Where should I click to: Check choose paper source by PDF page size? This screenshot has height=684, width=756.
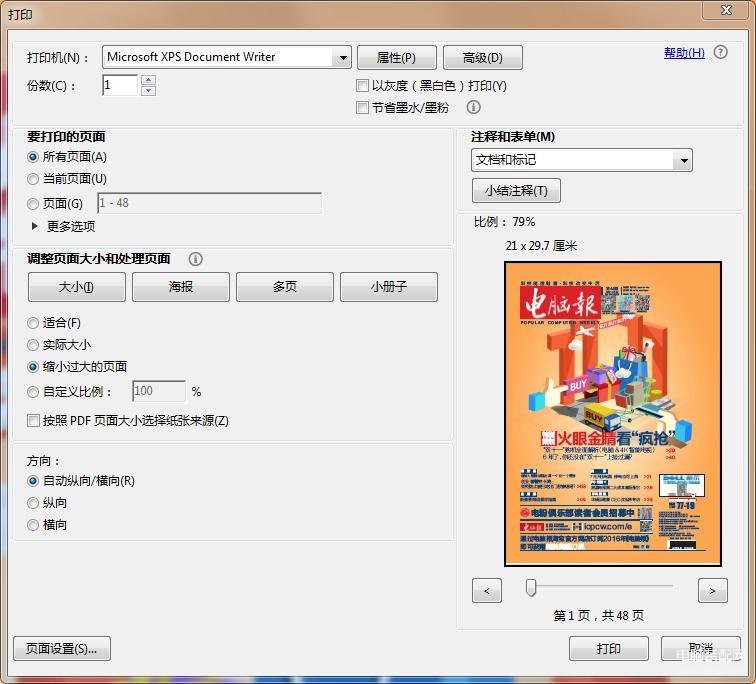[34, 421]
